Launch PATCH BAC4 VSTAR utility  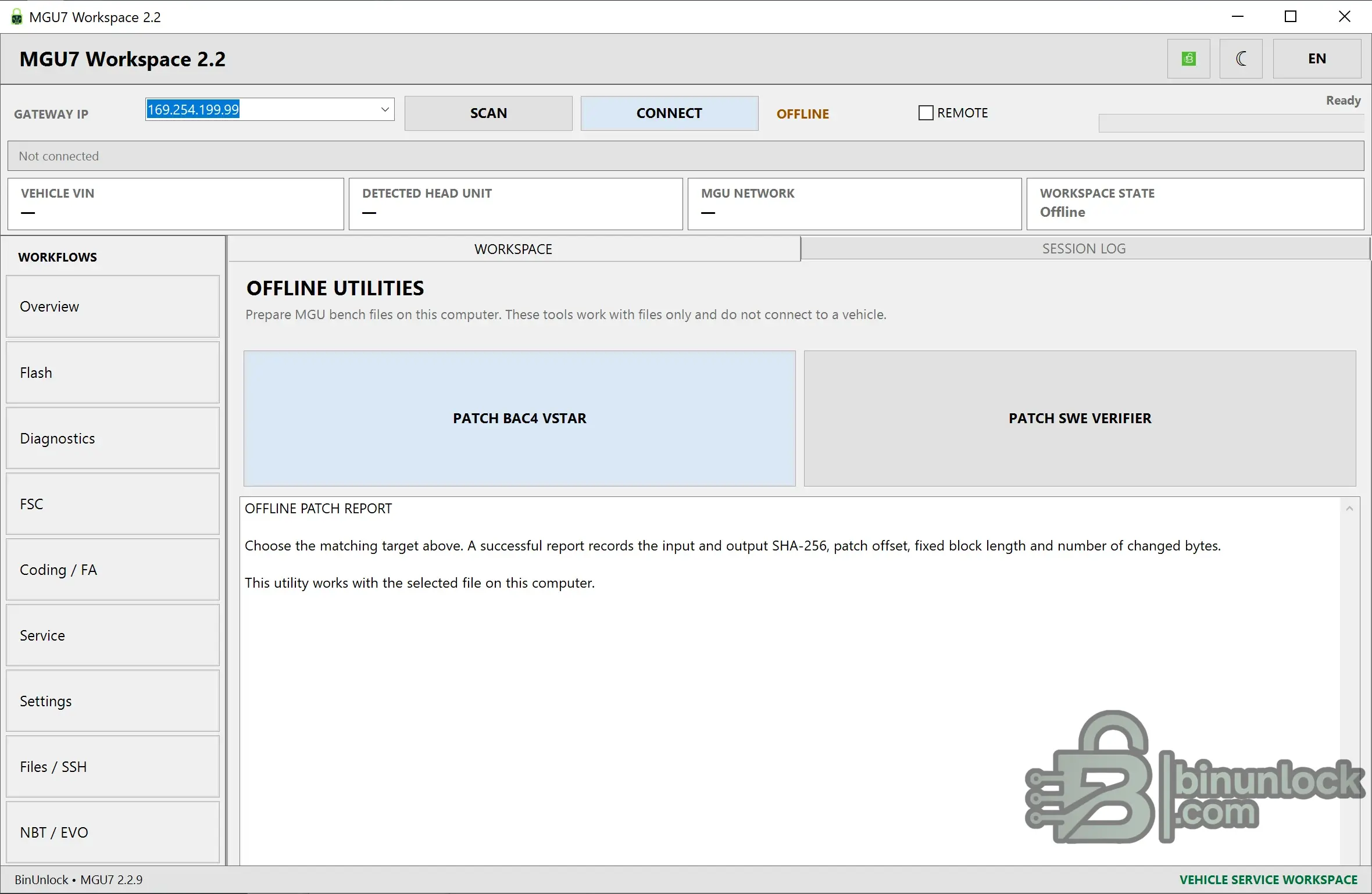tap(520, 419)
